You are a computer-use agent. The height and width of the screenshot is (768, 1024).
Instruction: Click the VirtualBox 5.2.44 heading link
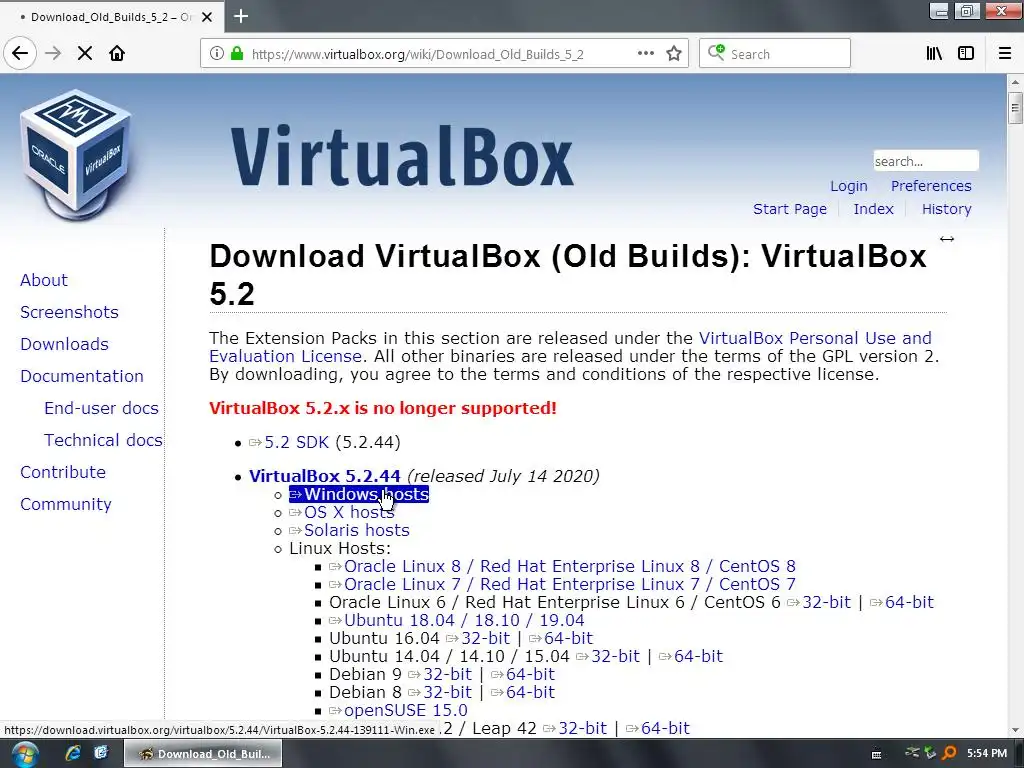[325, 476]
